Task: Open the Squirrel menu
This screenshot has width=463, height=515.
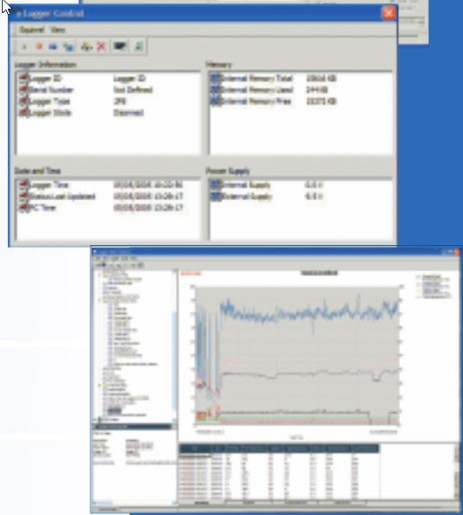Action: click(31, 30)
